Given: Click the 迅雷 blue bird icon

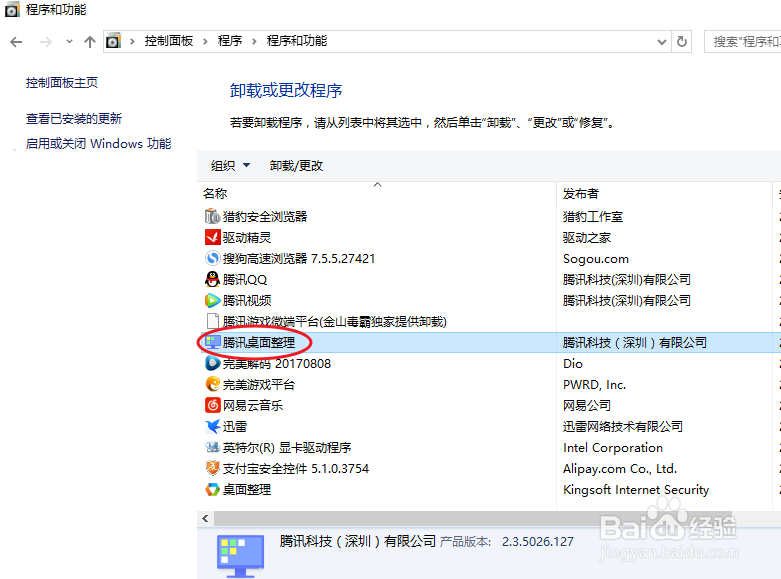Looking at the screenshot, I should click(x=212, y=426).
